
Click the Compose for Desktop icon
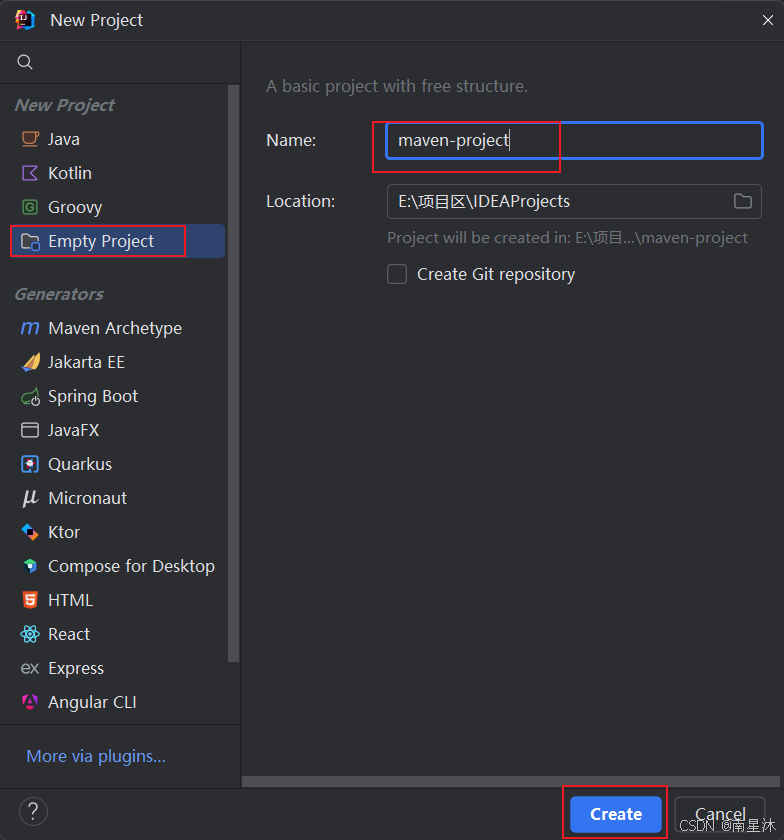(30, 566)
